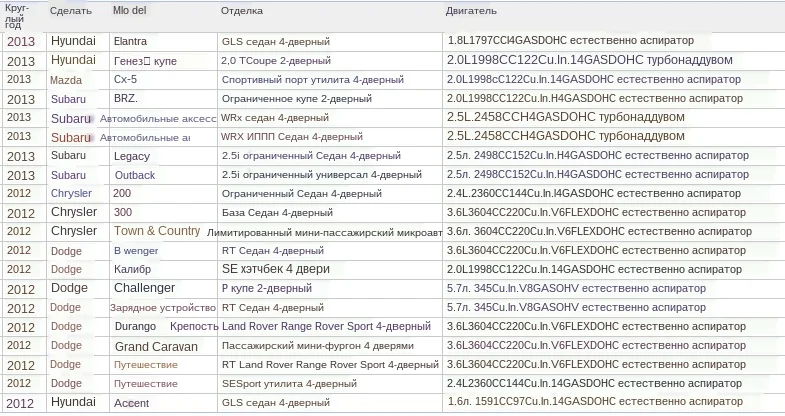
Task: Select the 'Elantra' model cell
Action: (x=130, y=41)
